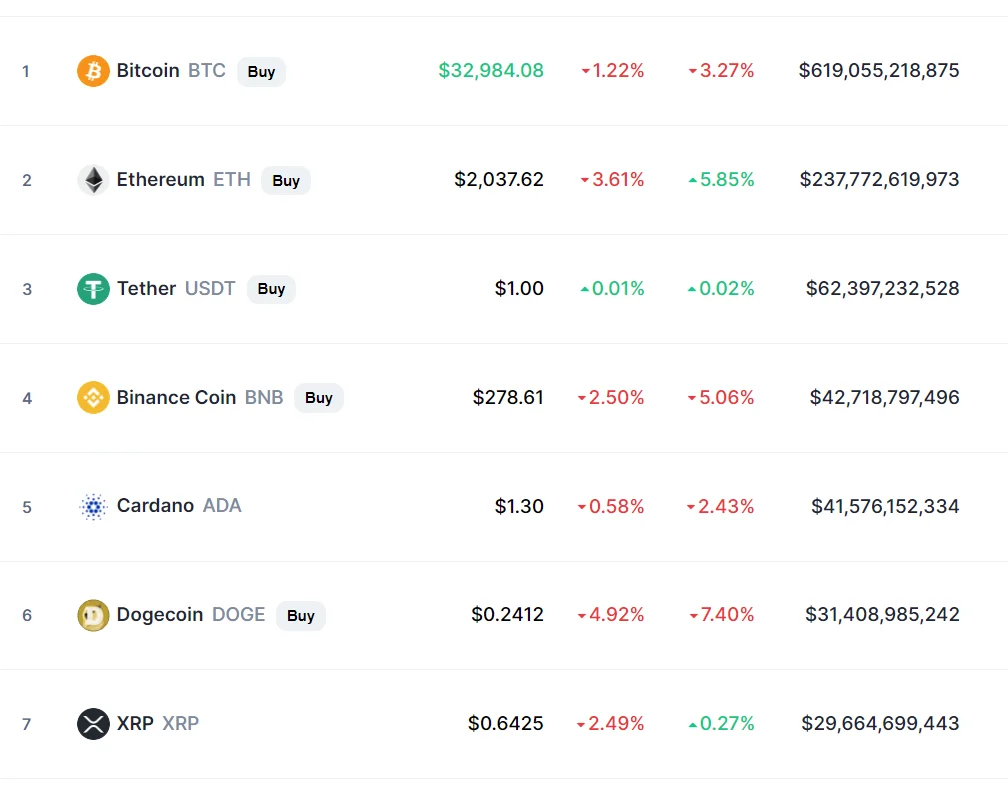Click Buy next to Ethereum ETH
Viewport: 1008px width, 790px height.
(x=286, y=181)
